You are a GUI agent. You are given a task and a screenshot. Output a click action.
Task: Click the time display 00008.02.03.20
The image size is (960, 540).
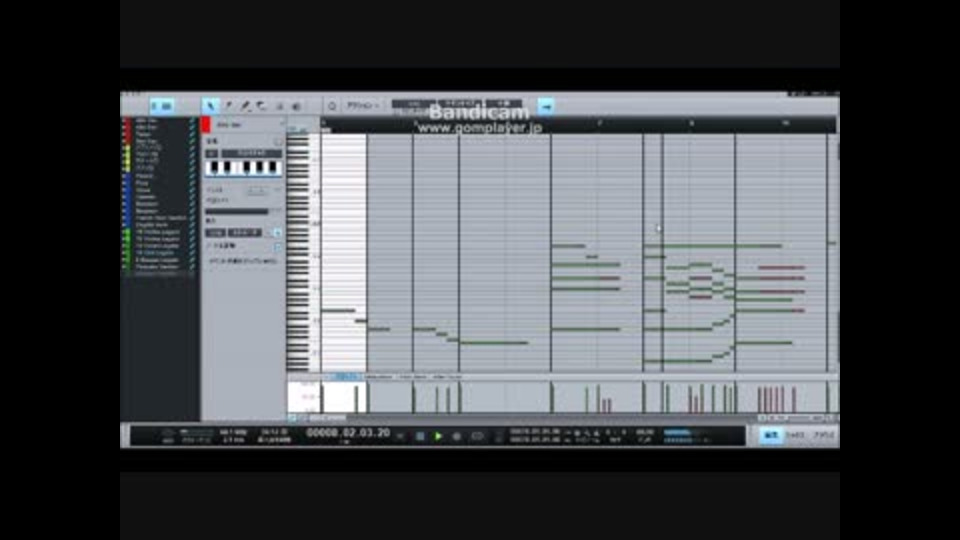point(348,433)
